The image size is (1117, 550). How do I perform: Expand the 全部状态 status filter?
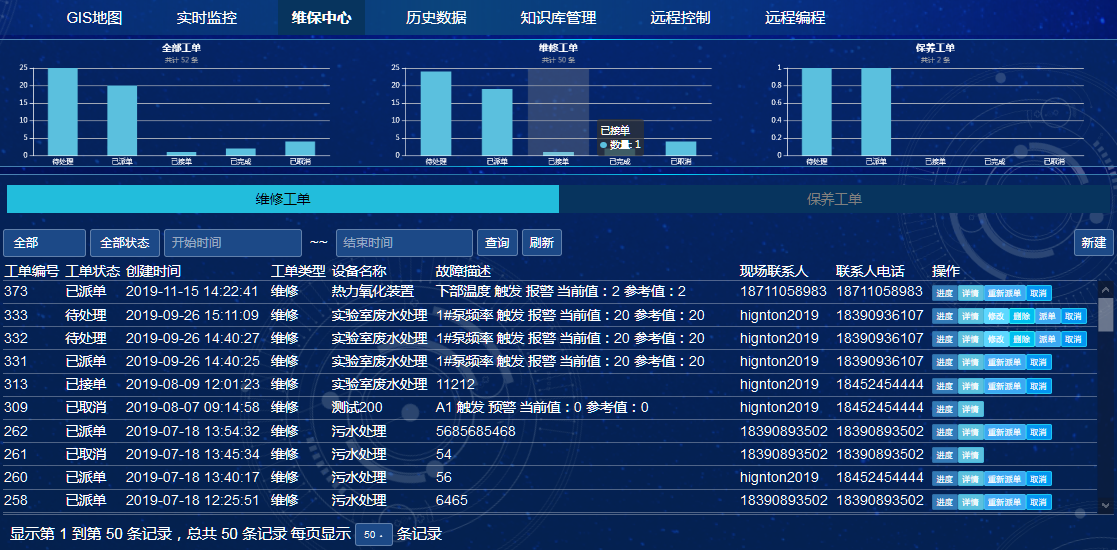(x=125, y=243)
